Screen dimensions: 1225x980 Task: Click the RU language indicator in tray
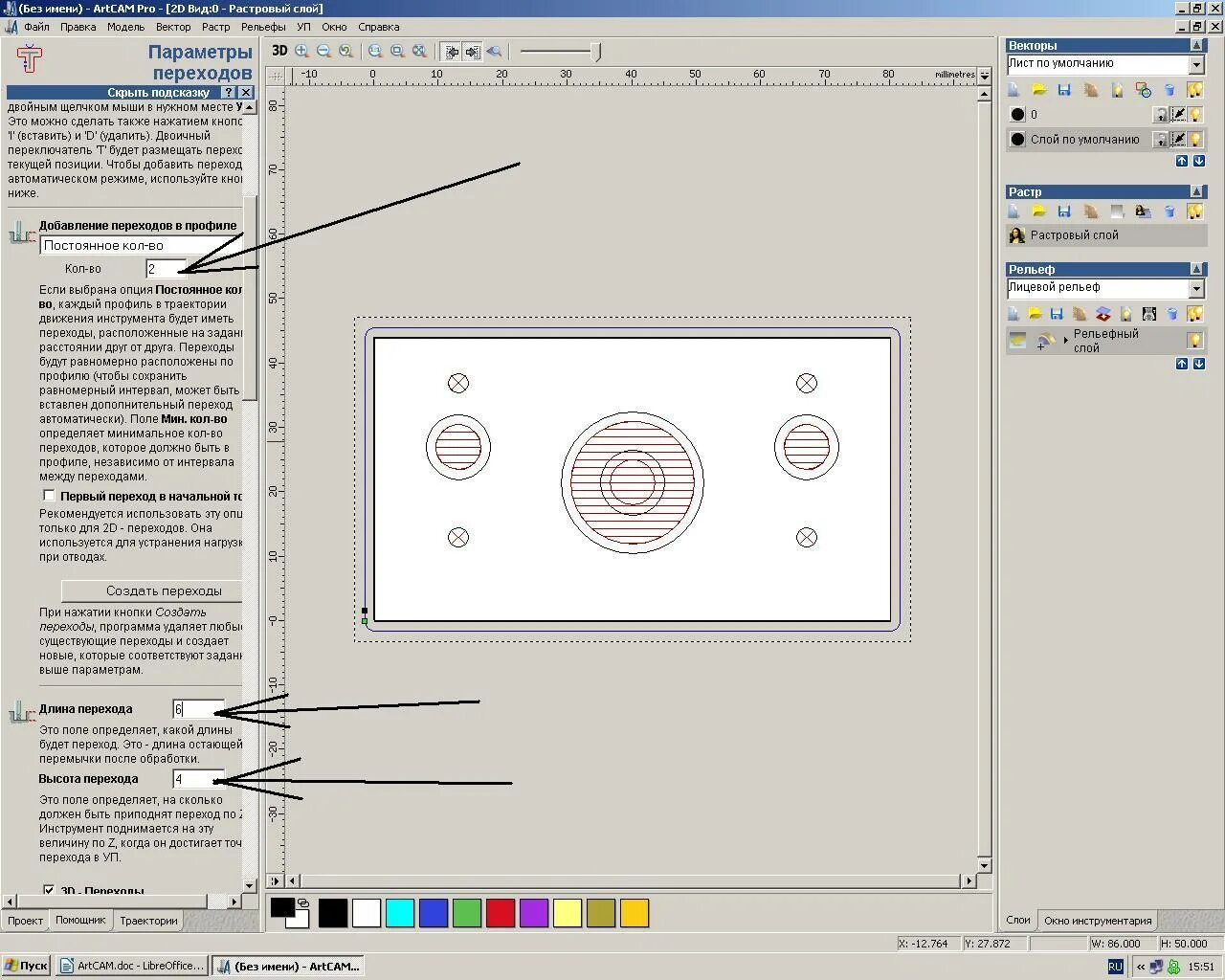pos(1115,967)
